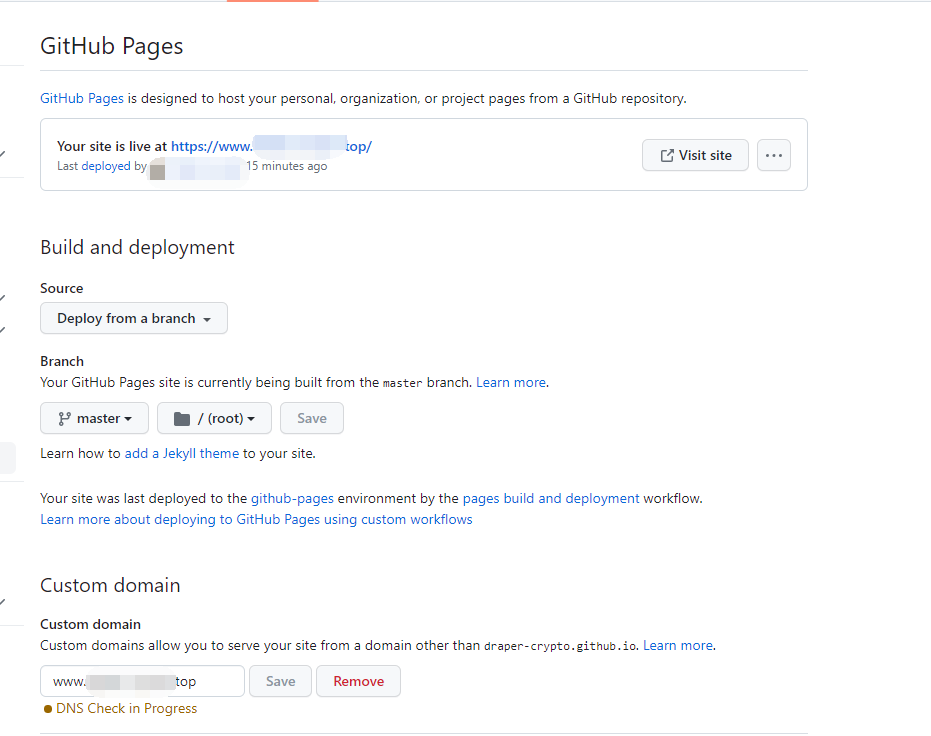Open the blue 'GitHub Pages' documentation link
Image resolution: width=931 pixels, height=736 pixels.
tap(82, 98)
